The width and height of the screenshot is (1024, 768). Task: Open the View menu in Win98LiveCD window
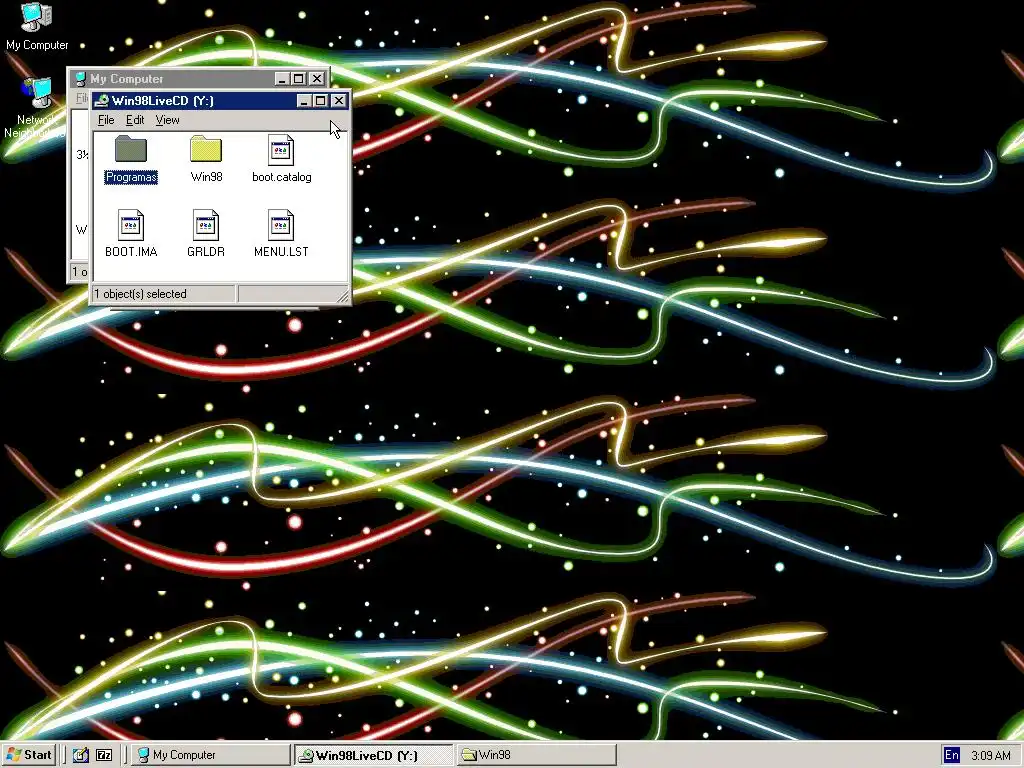167,120
